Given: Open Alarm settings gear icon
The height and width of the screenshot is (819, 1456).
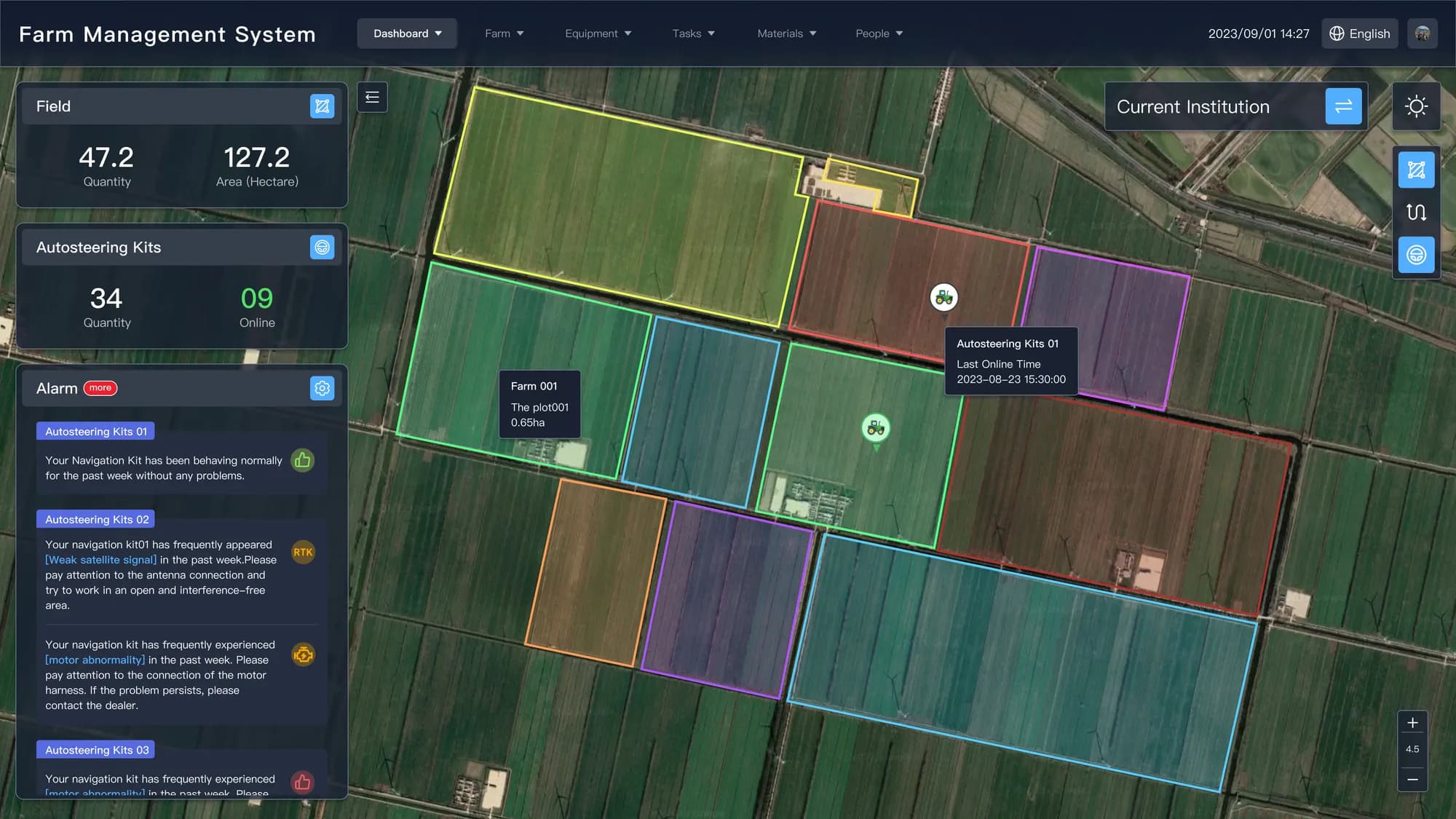Looking at the screenshot, I should (322, 389).
